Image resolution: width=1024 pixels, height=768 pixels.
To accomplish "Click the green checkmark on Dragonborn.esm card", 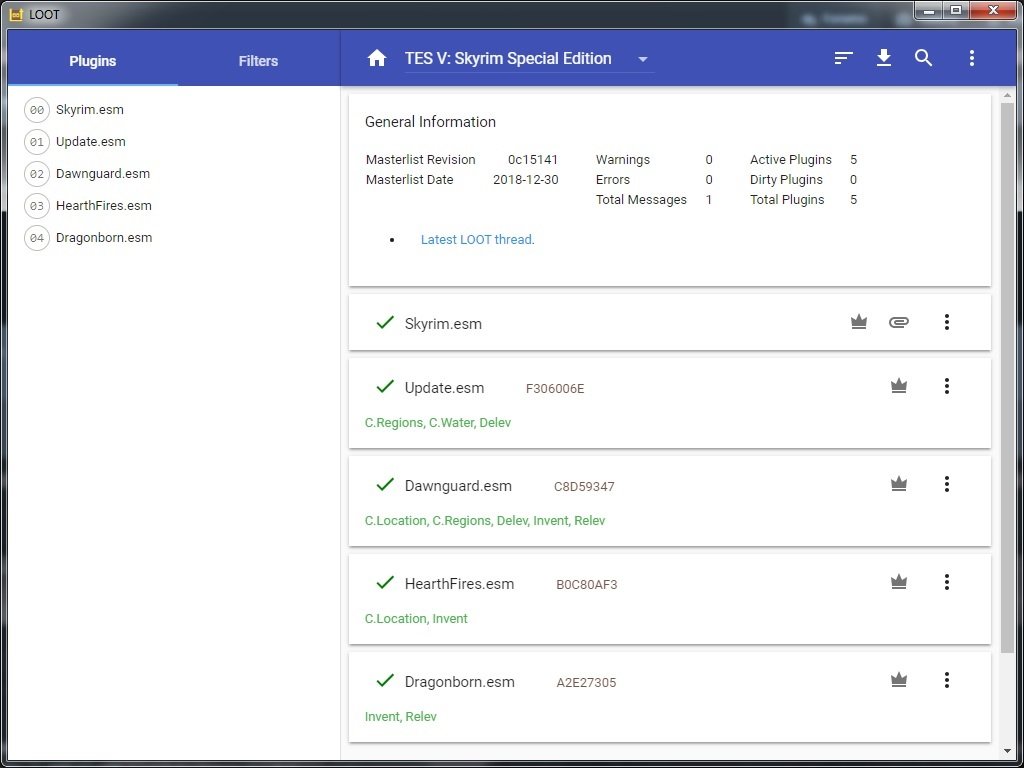I will (x=385, y=680).
